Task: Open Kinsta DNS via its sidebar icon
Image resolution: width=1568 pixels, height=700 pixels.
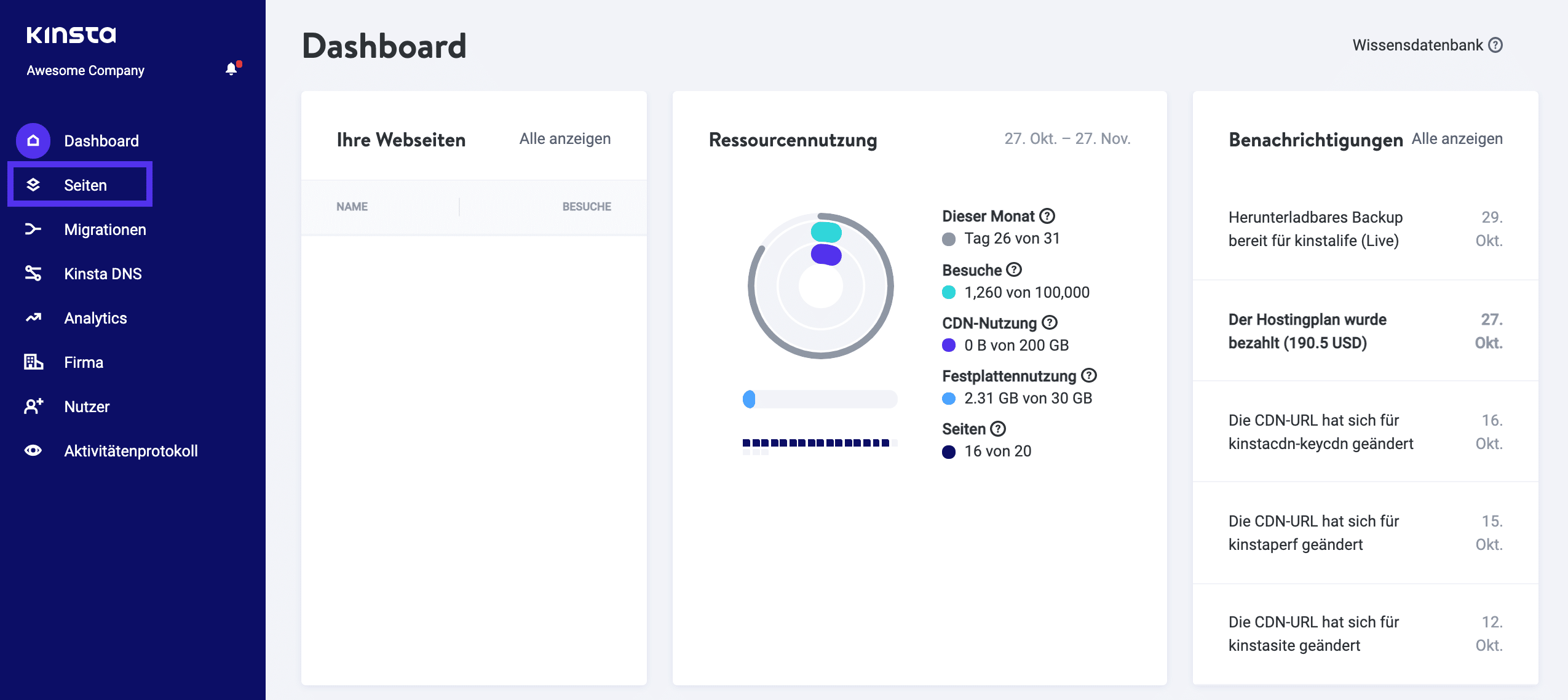Action: coord(34,273)
